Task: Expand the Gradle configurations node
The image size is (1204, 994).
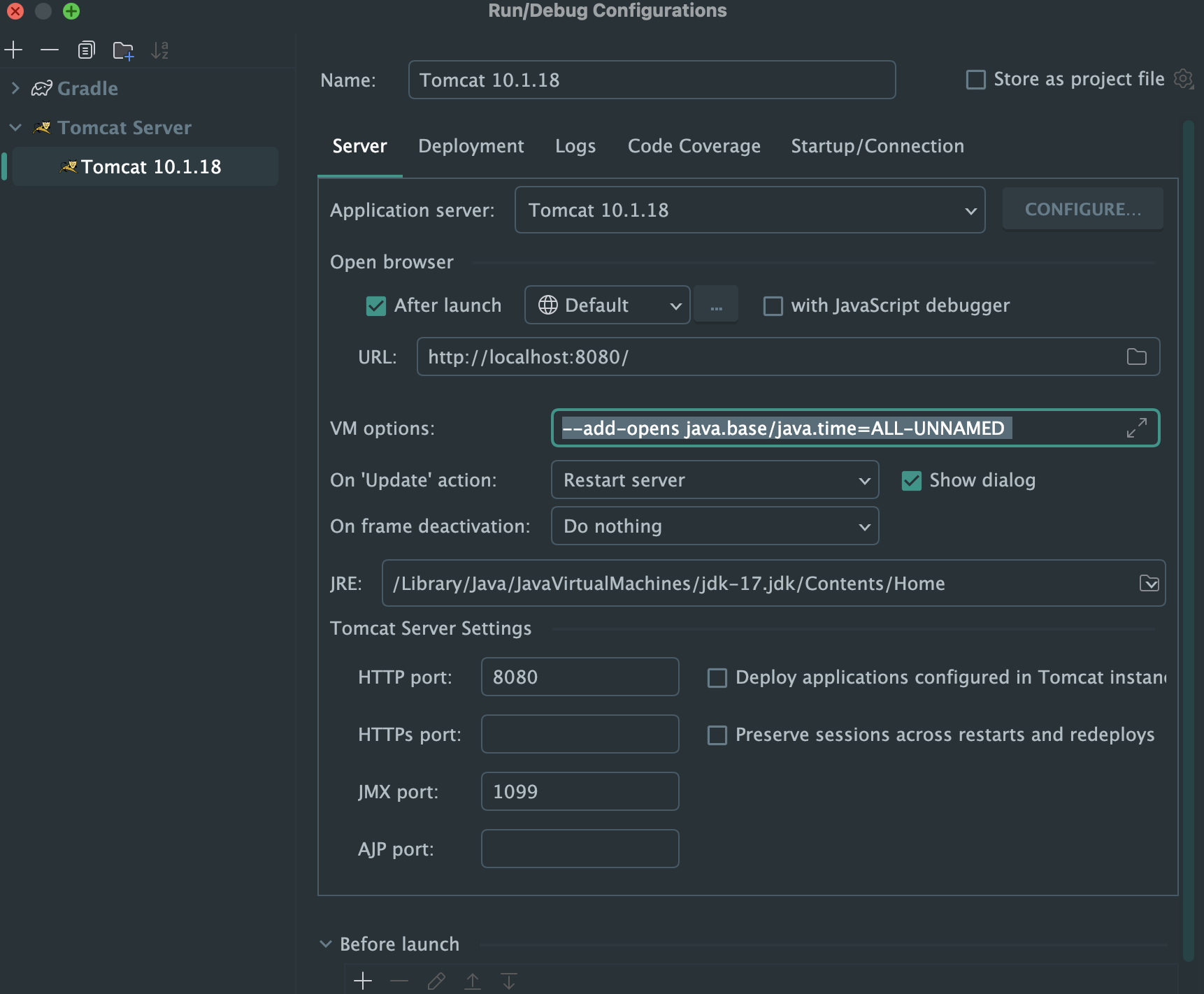Action: pos(15,88)
